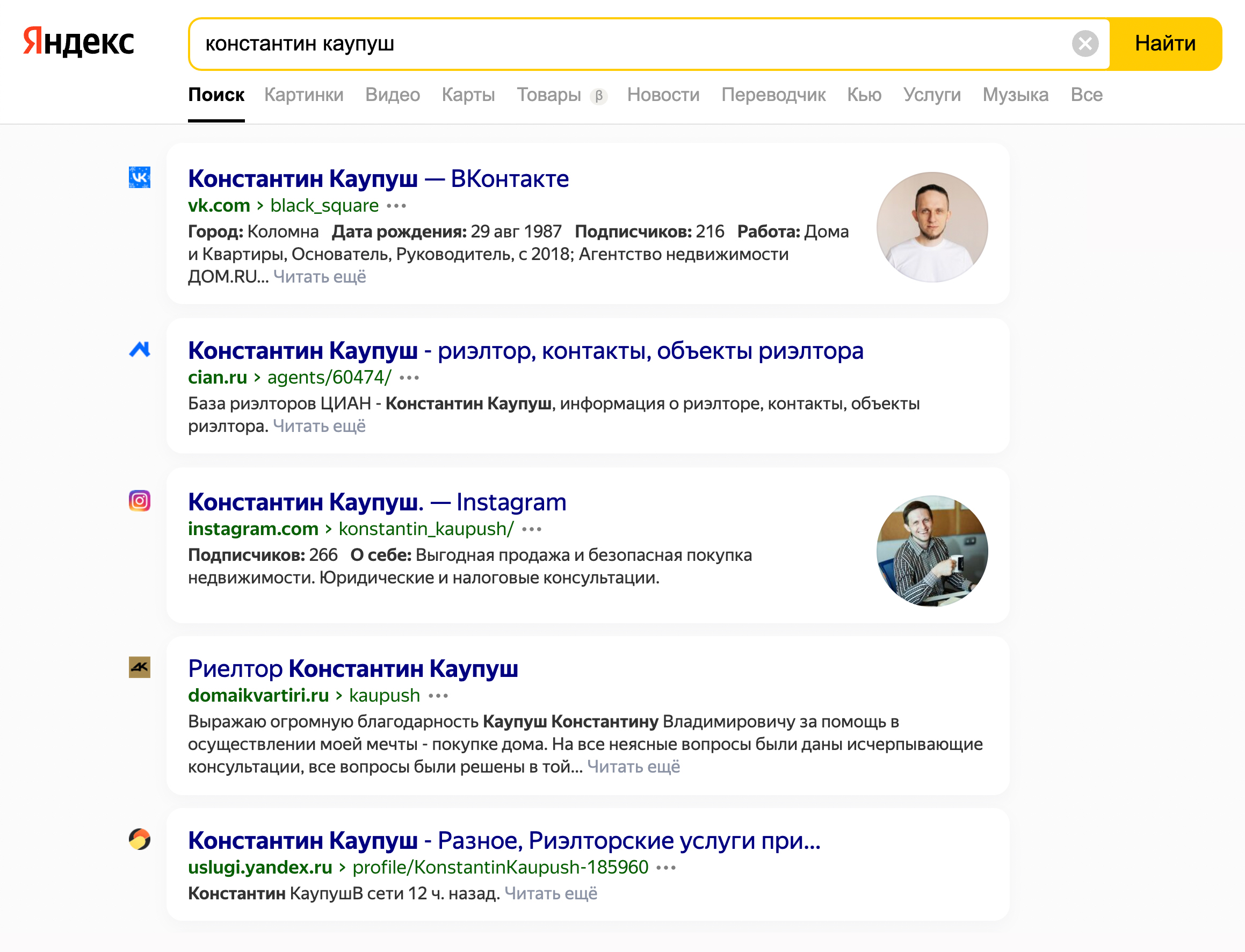Screen dimensions: 1245x952
Task: Click the instagram.com domain link
Action: [253, 529]
